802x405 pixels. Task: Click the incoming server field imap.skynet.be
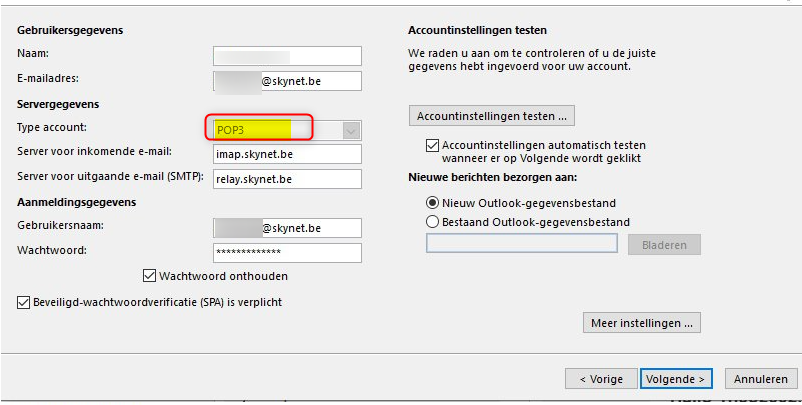click(287, 154)
